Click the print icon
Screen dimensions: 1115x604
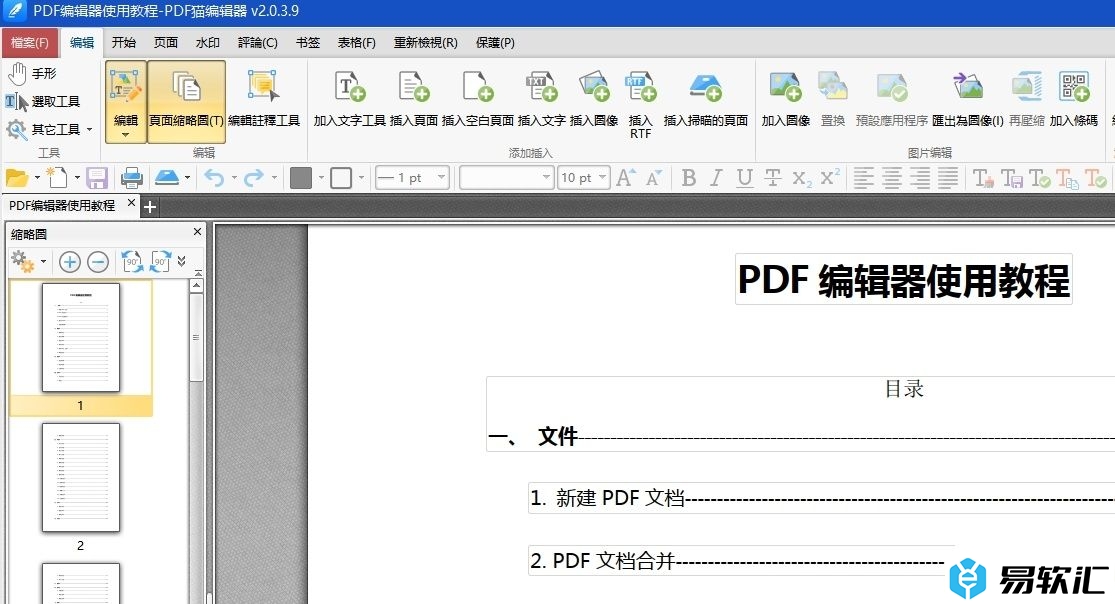(132, 177)
